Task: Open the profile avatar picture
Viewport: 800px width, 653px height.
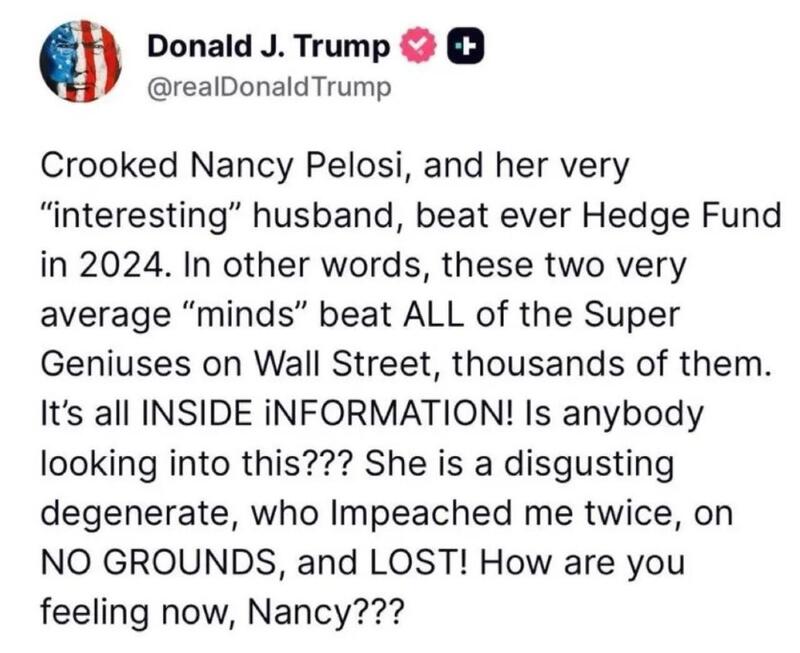Action: (x=81, y=60)
